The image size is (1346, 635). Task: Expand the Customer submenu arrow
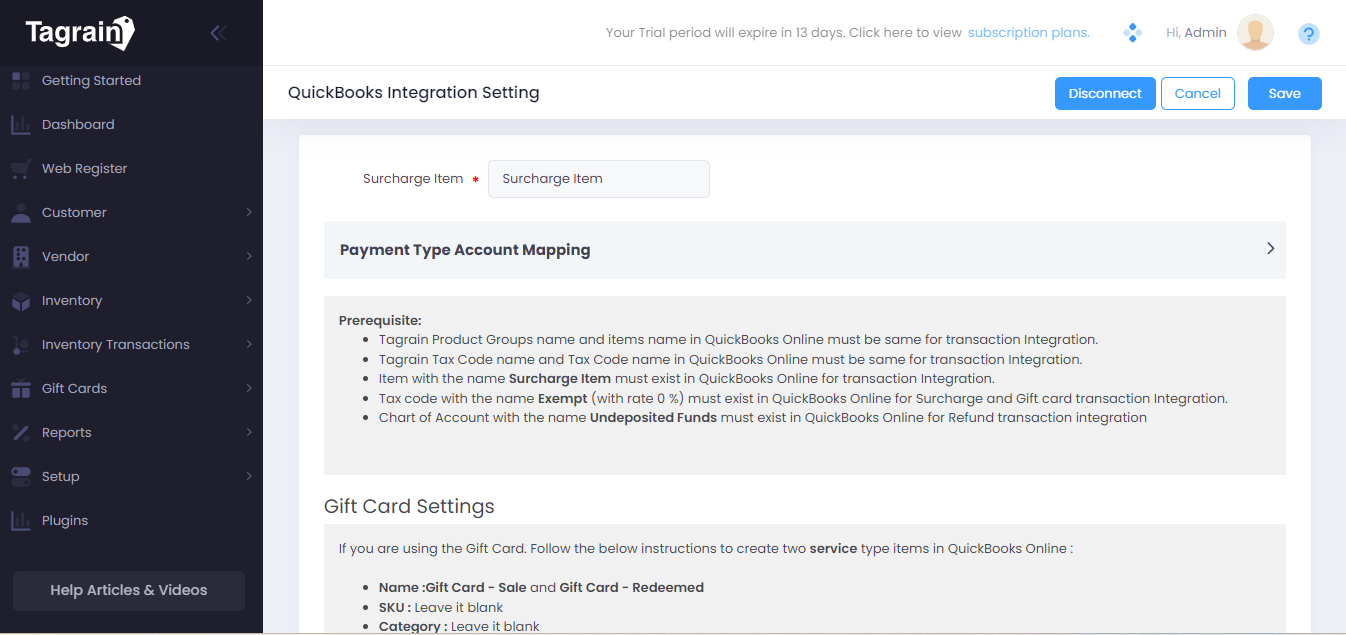249,213
